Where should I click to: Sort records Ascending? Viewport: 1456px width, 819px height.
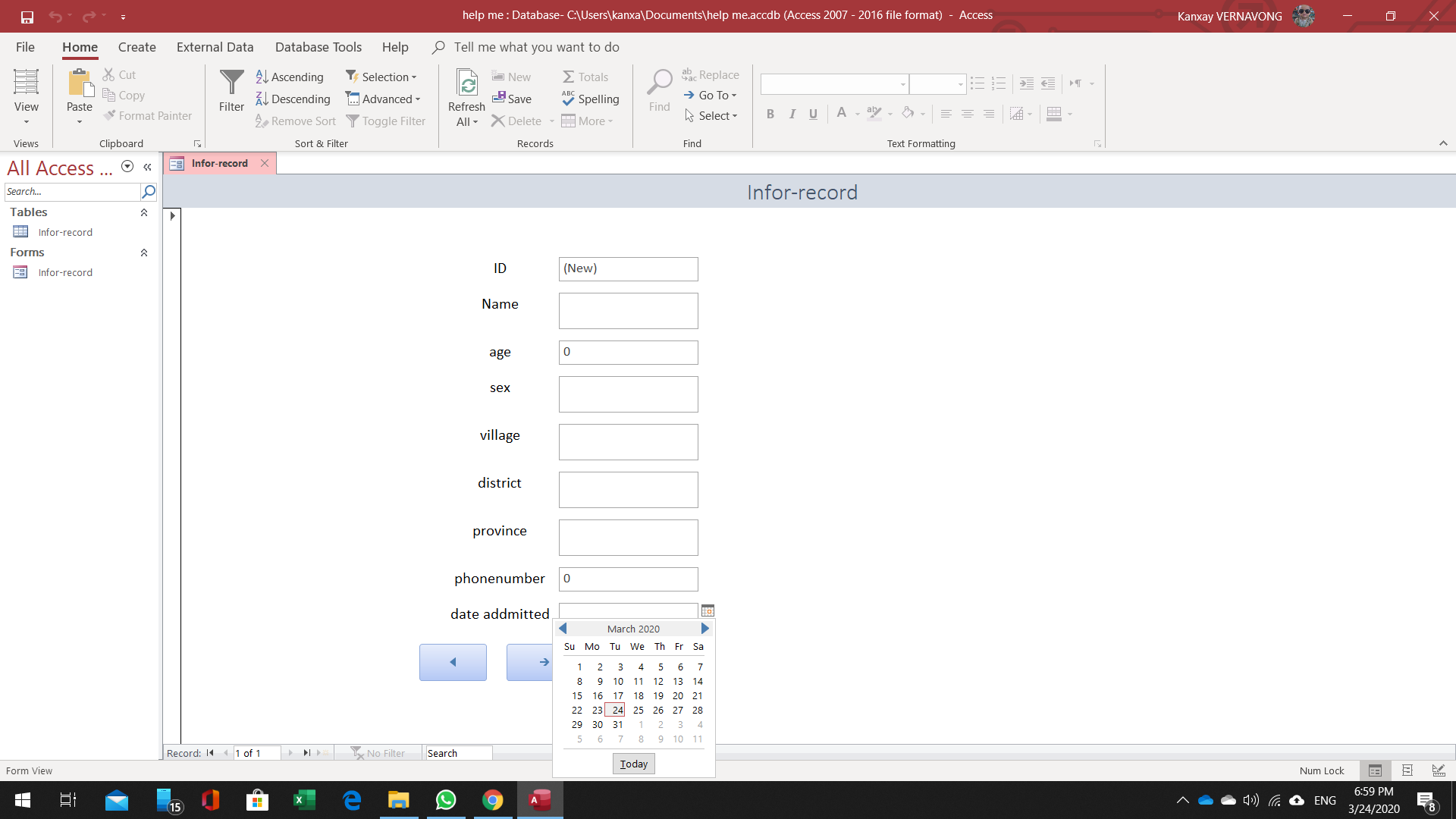pos(290,77)
